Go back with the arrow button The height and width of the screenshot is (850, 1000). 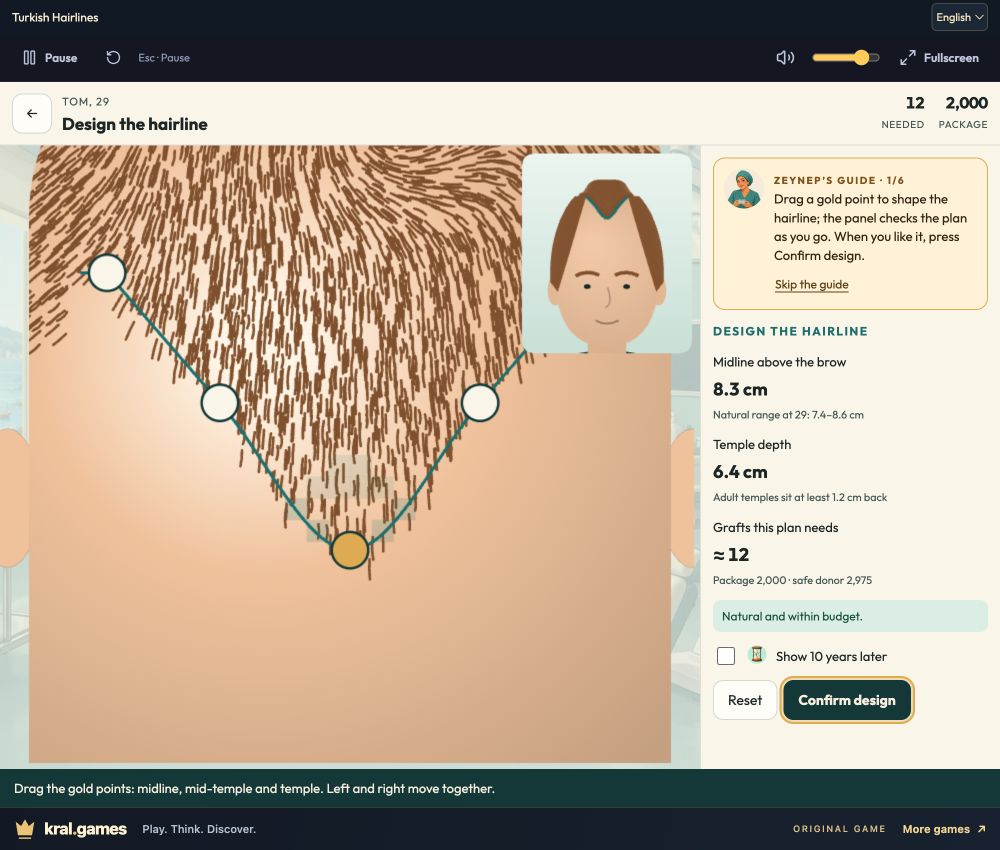[x=32, y=114]
